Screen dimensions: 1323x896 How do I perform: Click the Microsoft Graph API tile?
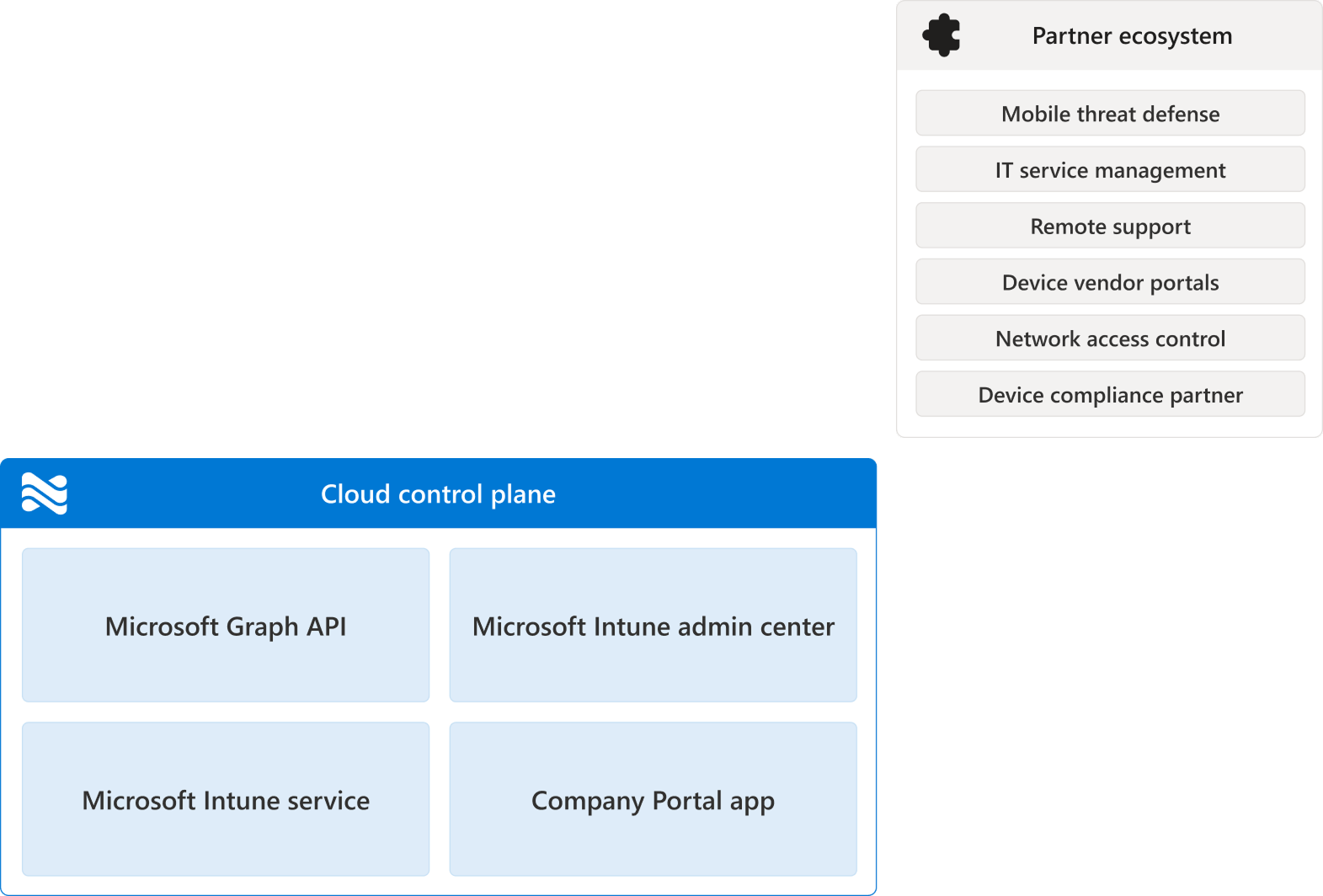coord(226,626)
